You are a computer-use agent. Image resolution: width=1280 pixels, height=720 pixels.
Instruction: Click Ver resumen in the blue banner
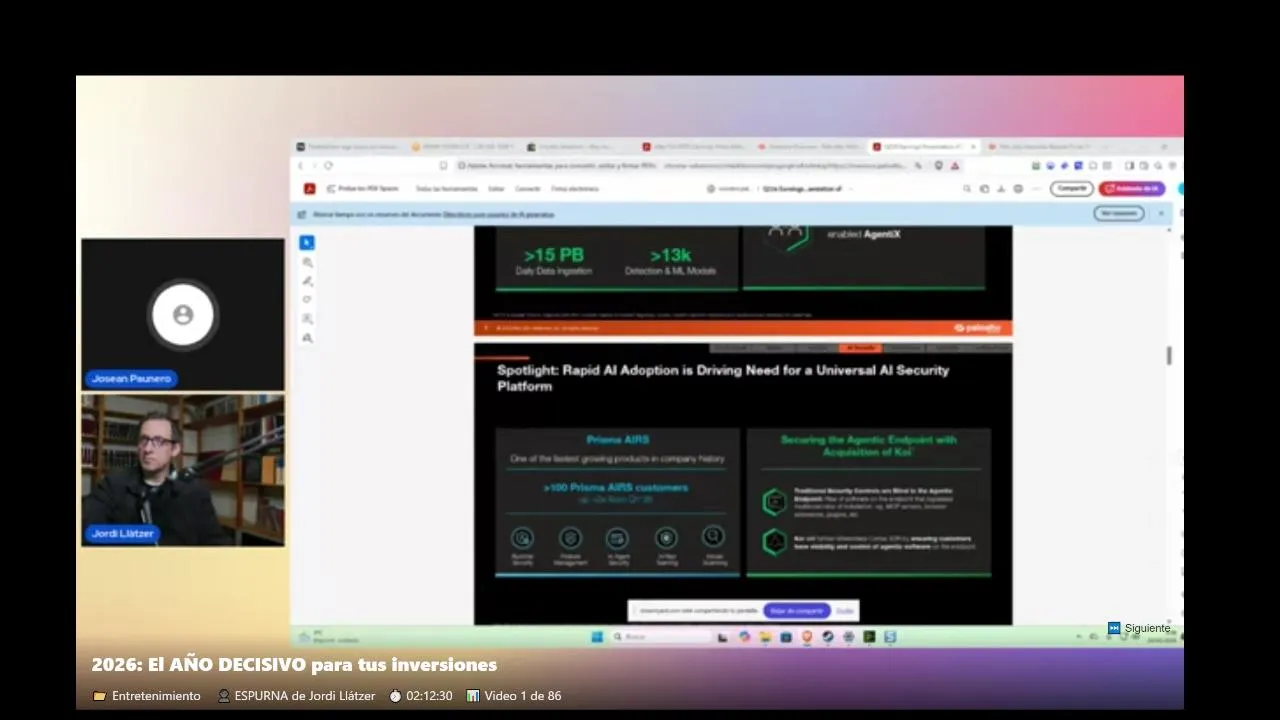tap(1118, 213)
